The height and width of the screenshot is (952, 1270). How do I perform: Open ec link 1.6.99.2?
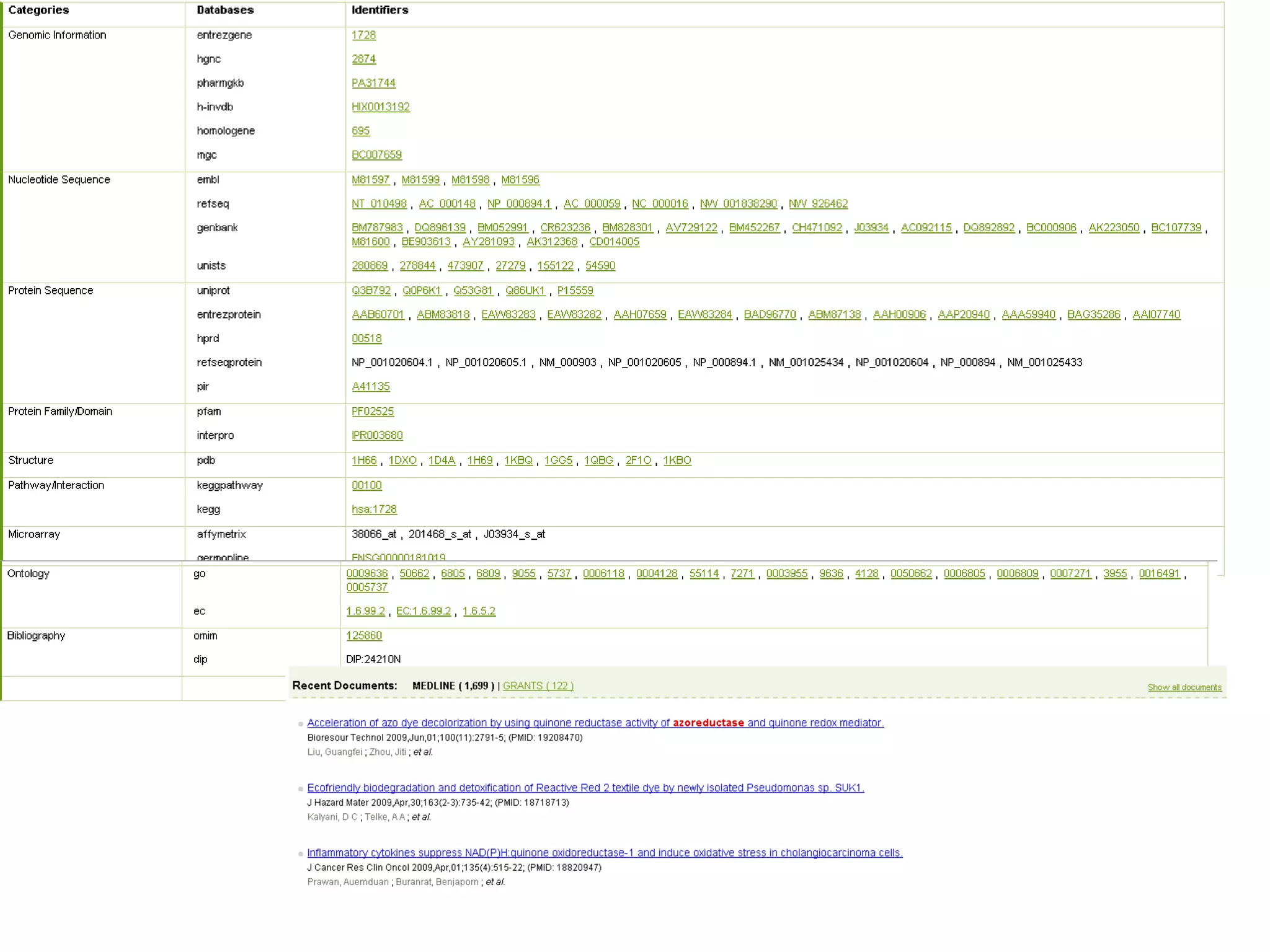[x=365, y=611]
